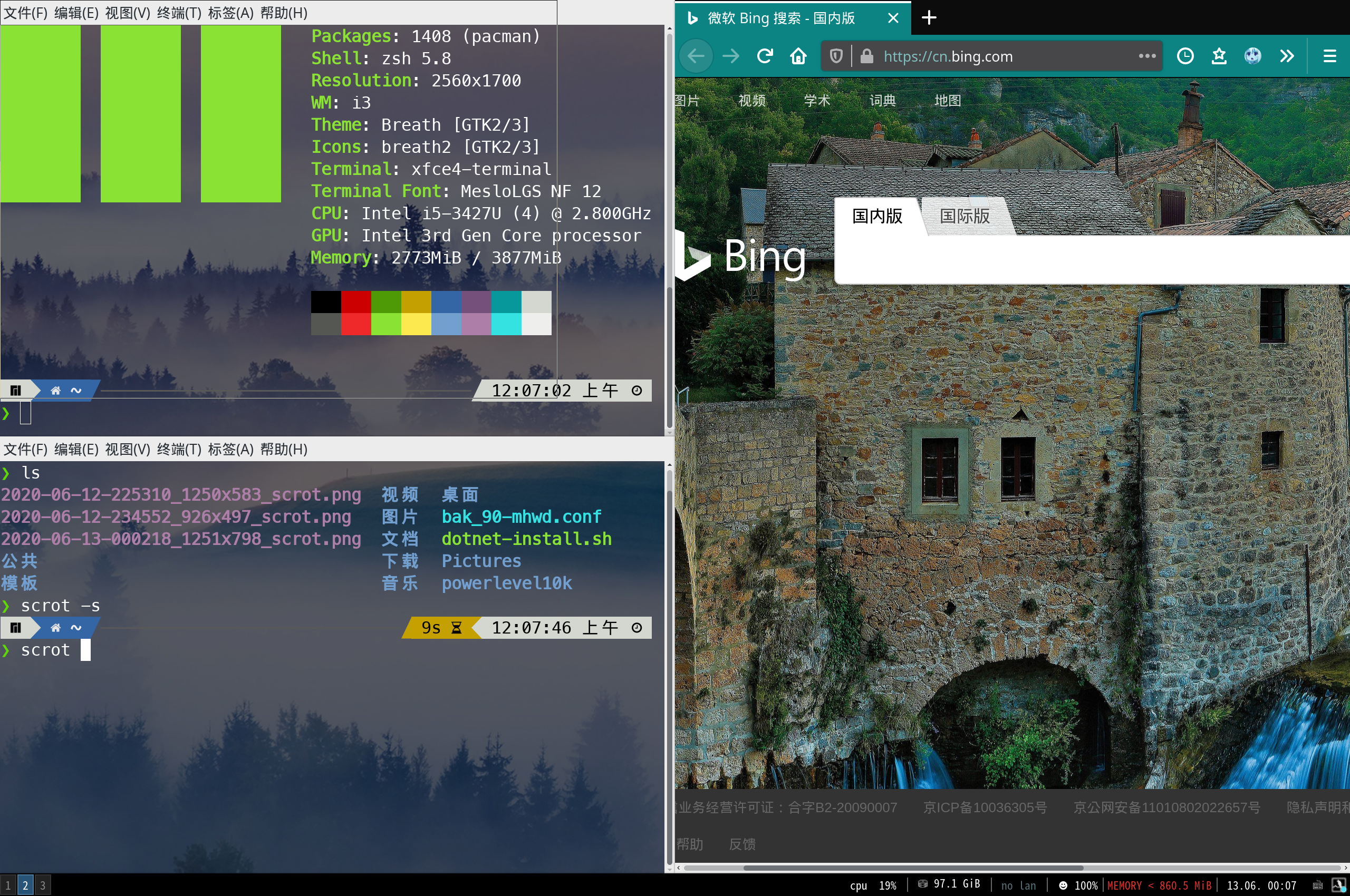Screen dimensions: 1350x896
Task: Open page actions three-dot menu
Action: tap(1147, 56)
